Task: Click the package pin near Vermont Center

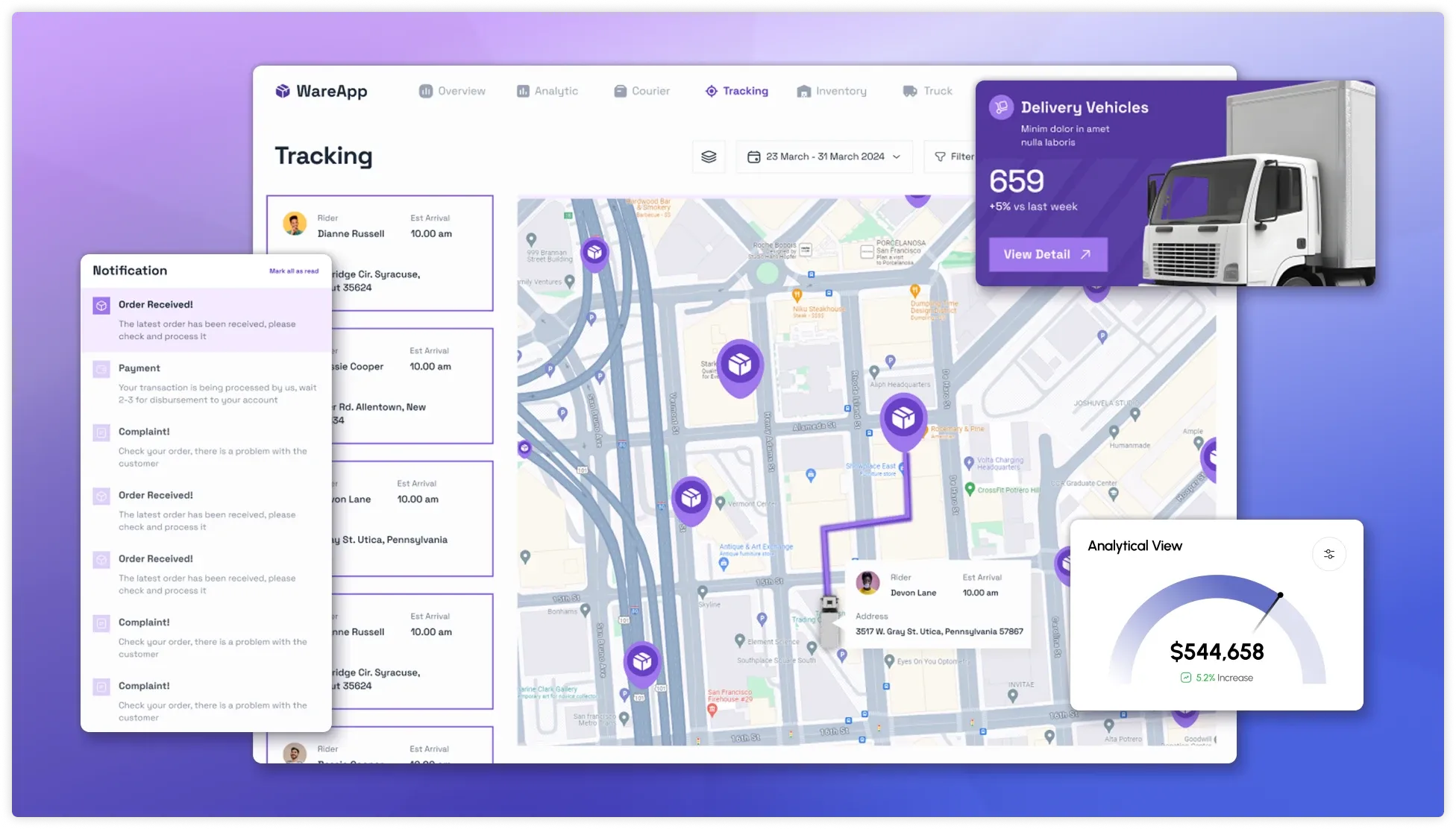Action: tap(691, 498)
